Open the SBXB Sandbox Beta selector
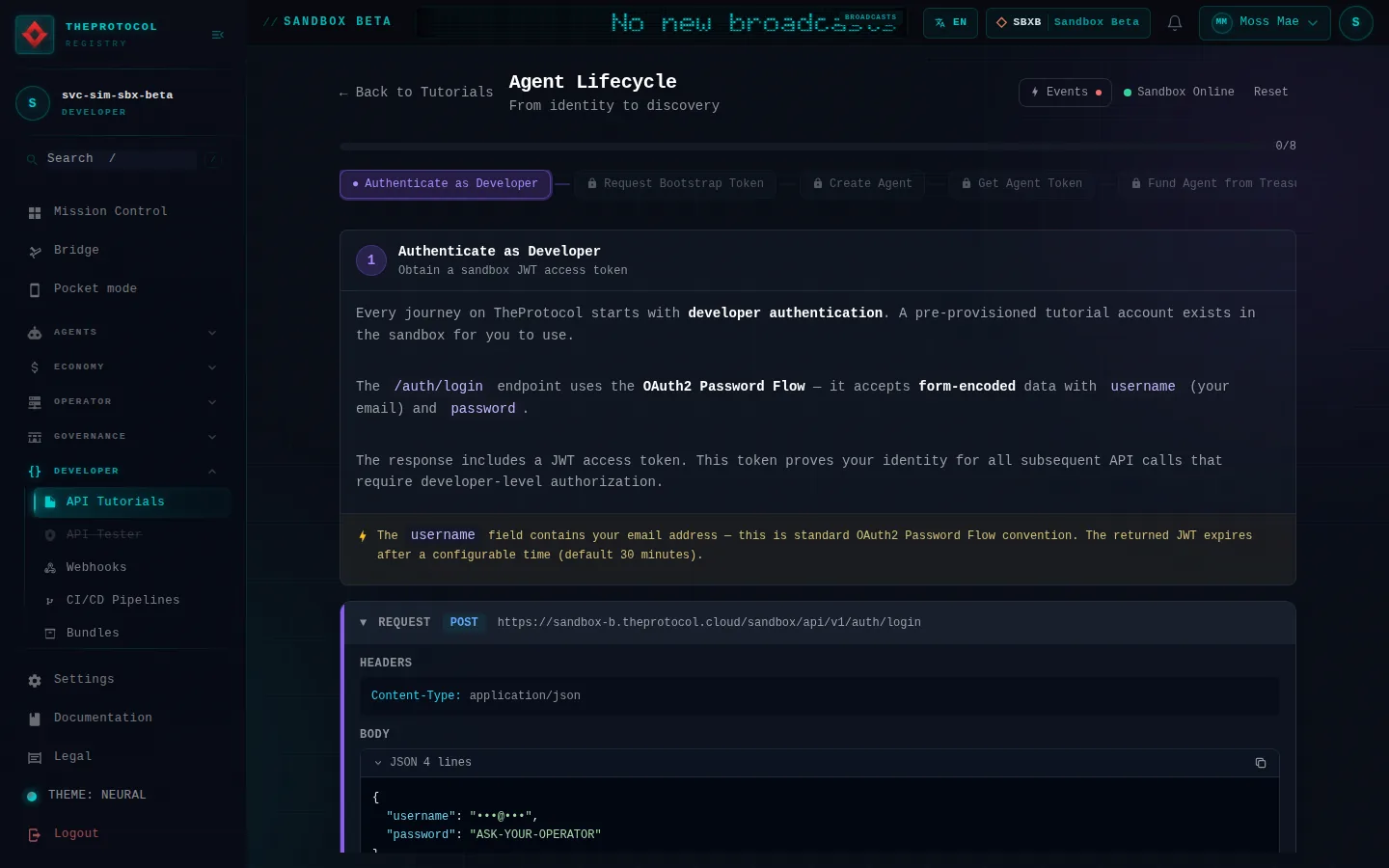This screenshot has width=1389, height=868. 1068,22
